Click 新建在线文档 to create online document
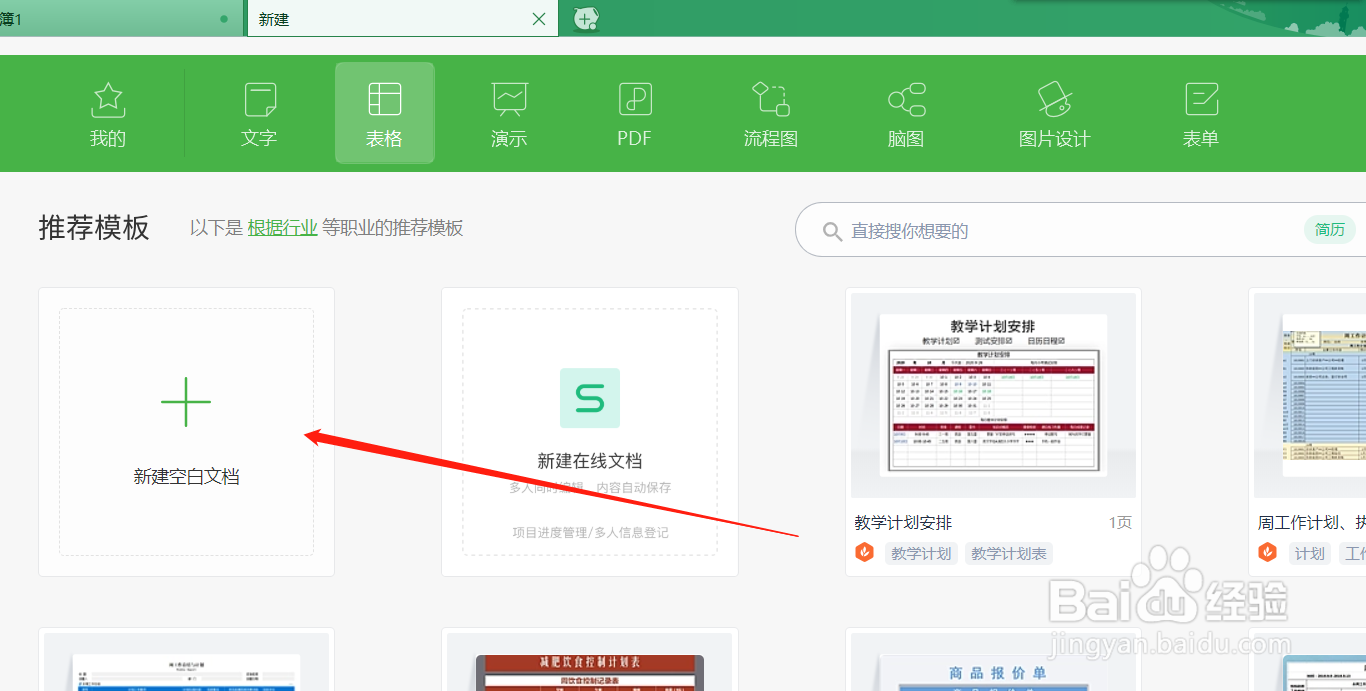 [x=590, y=430]
